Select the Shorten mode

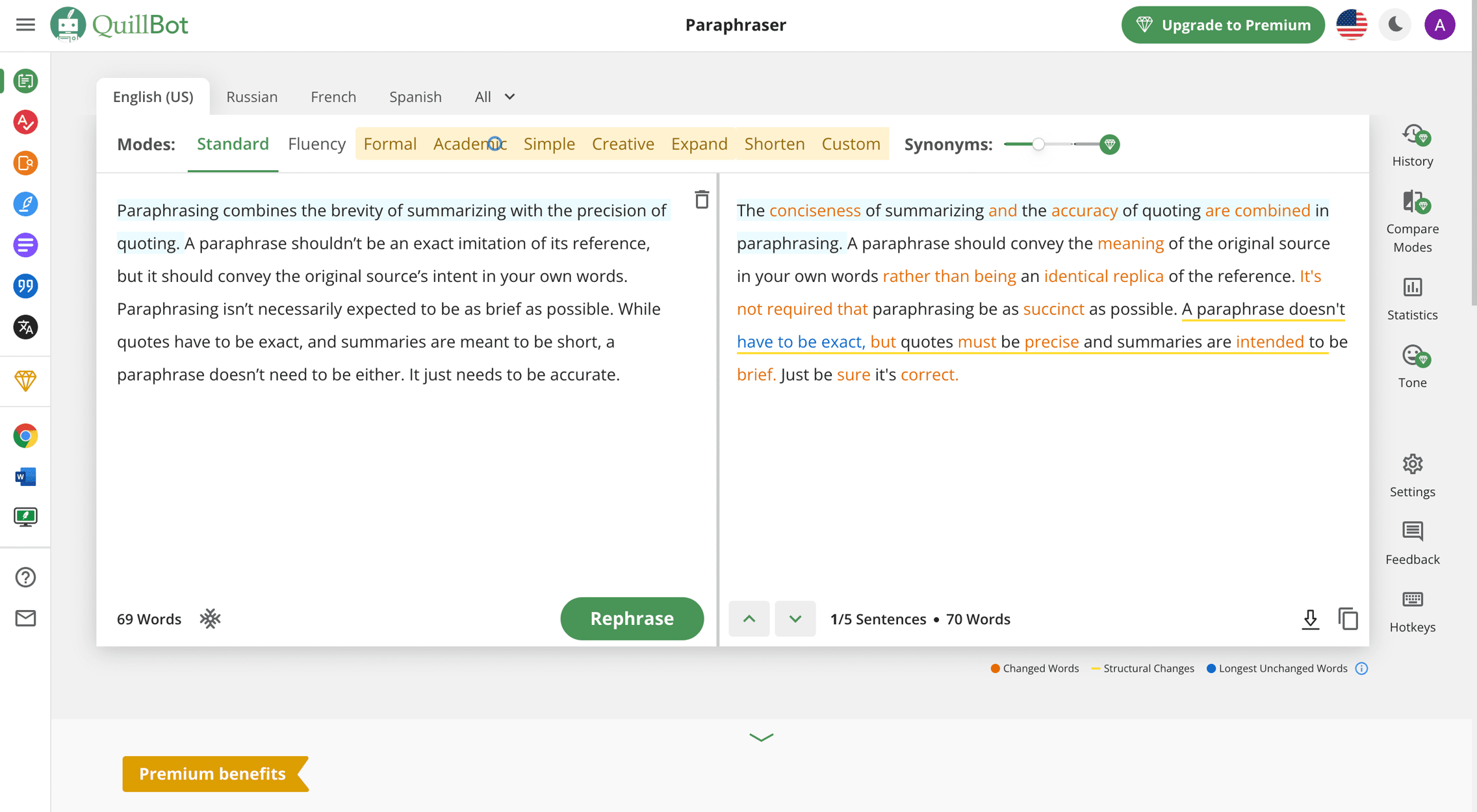774,144
